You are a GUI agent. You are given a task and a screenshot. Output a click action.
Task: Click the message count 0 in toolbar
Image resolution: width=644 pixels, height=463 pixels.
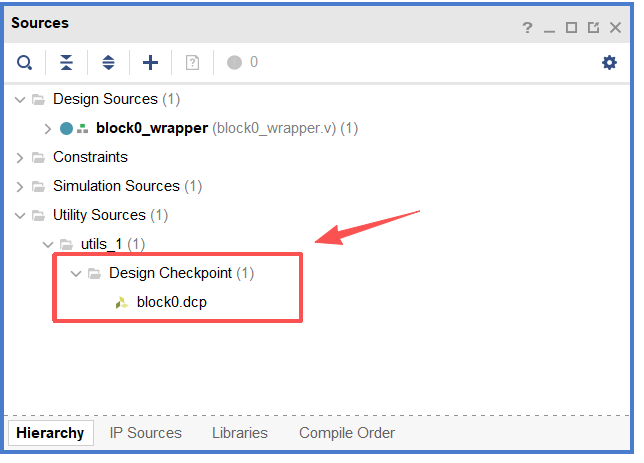(x=254, y=62)
